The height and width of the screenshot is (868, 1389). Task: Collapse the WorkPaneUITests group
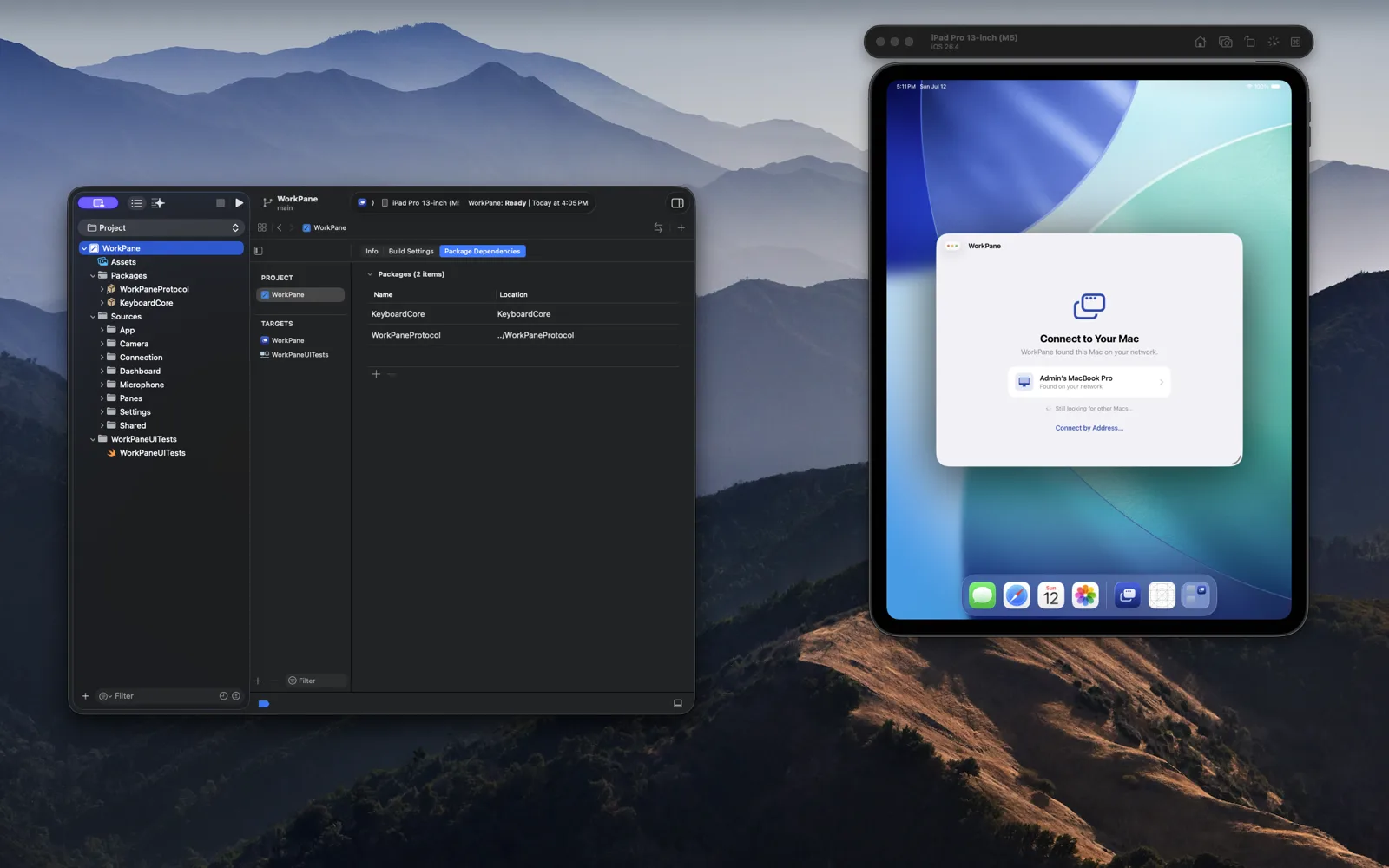point(93,439)
